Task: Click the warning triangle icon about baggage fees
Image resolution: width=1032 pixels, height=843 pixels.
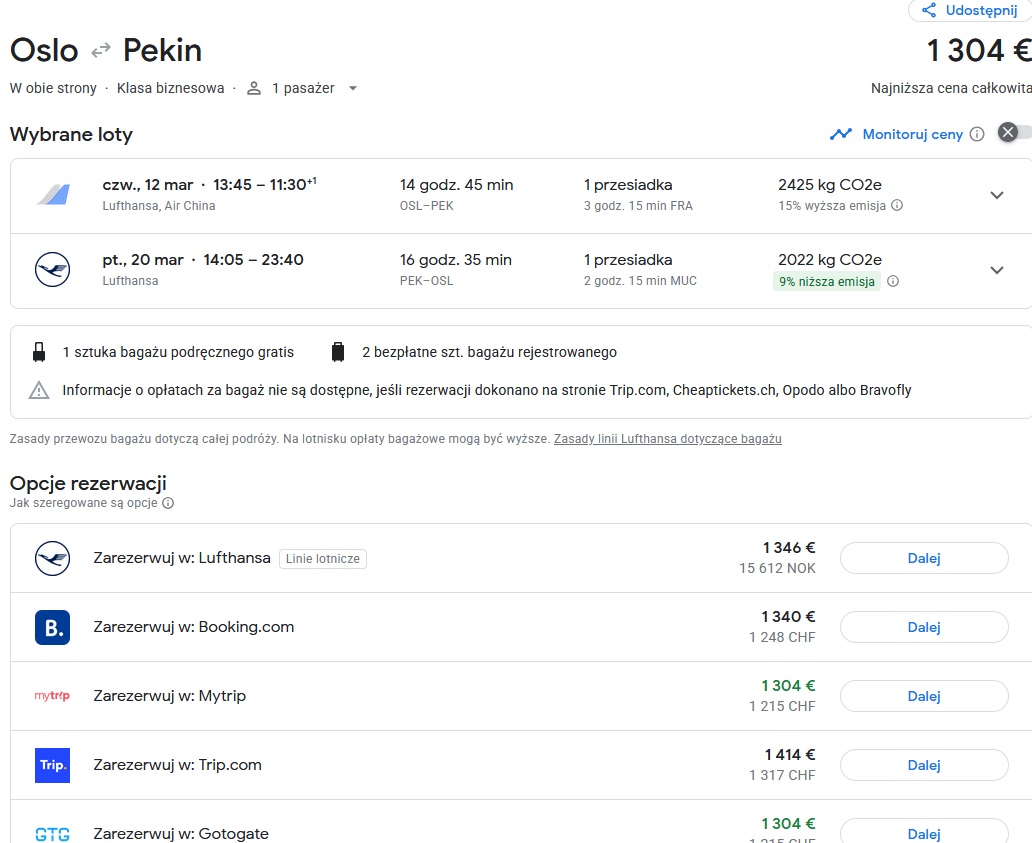Action: [x=39, y=390]
